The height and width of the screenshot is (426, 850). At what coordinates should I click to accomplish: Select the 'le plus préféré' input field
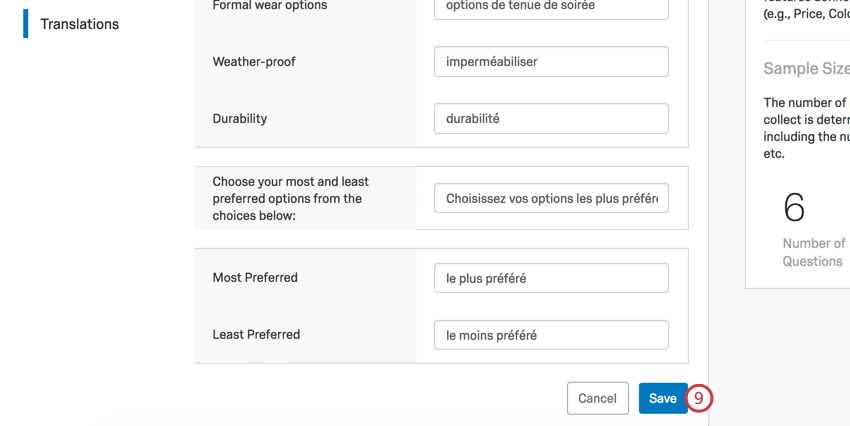coord(551,278)
